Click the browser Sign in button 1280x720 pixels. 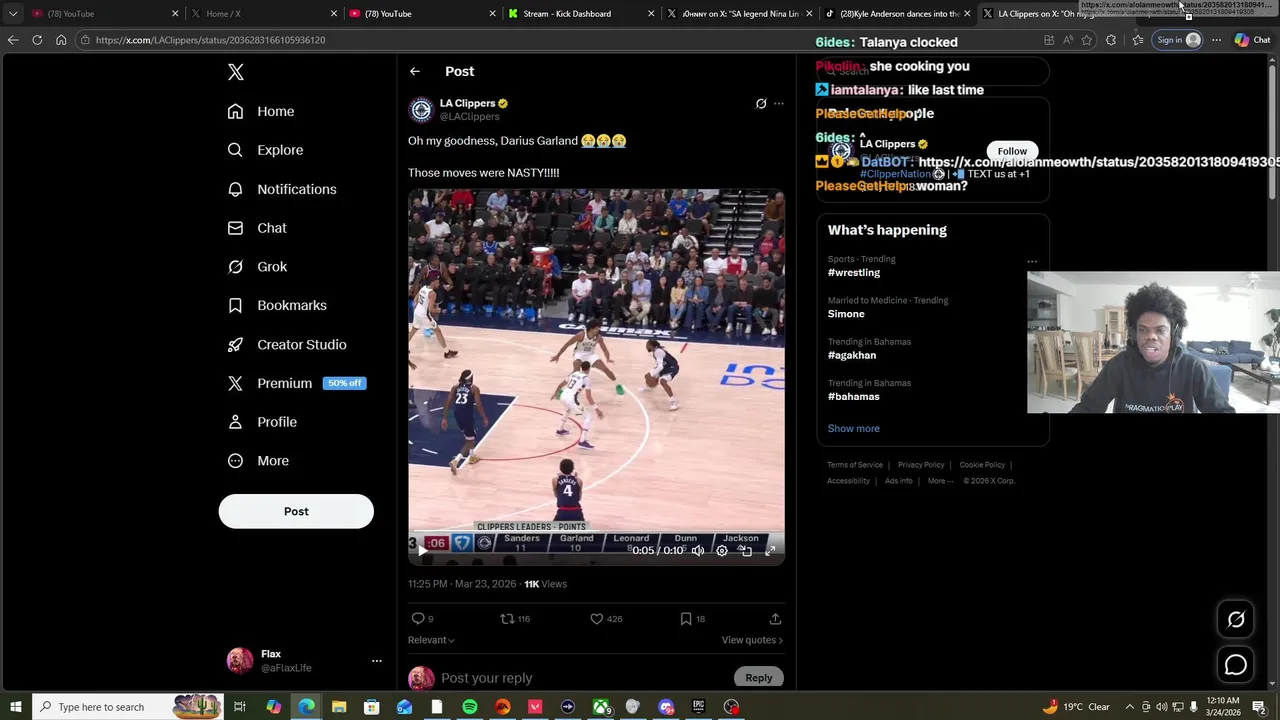tap(1178, 40)
